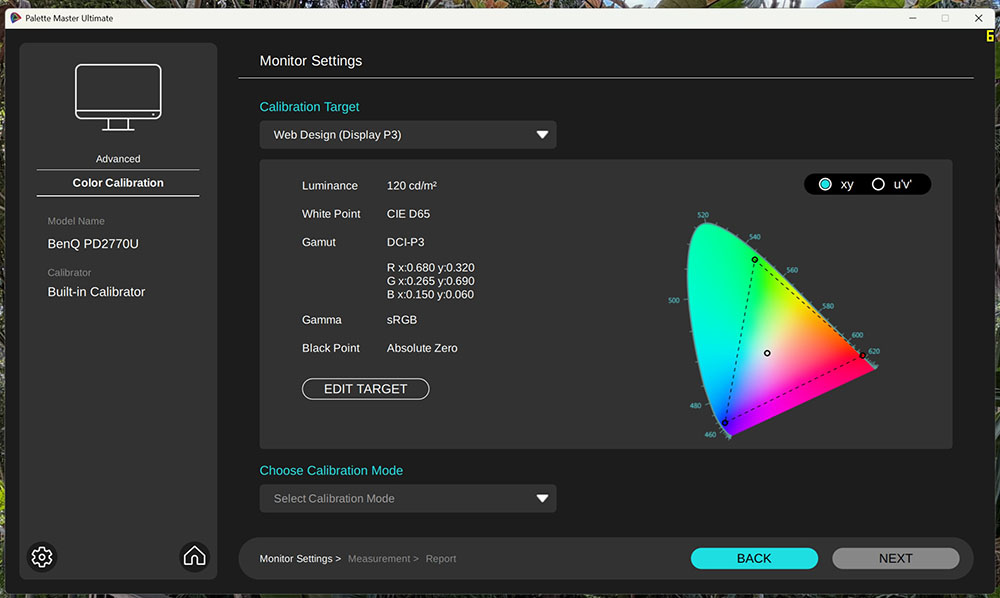Click the Report step in the breadcrumb

point(441,559)
